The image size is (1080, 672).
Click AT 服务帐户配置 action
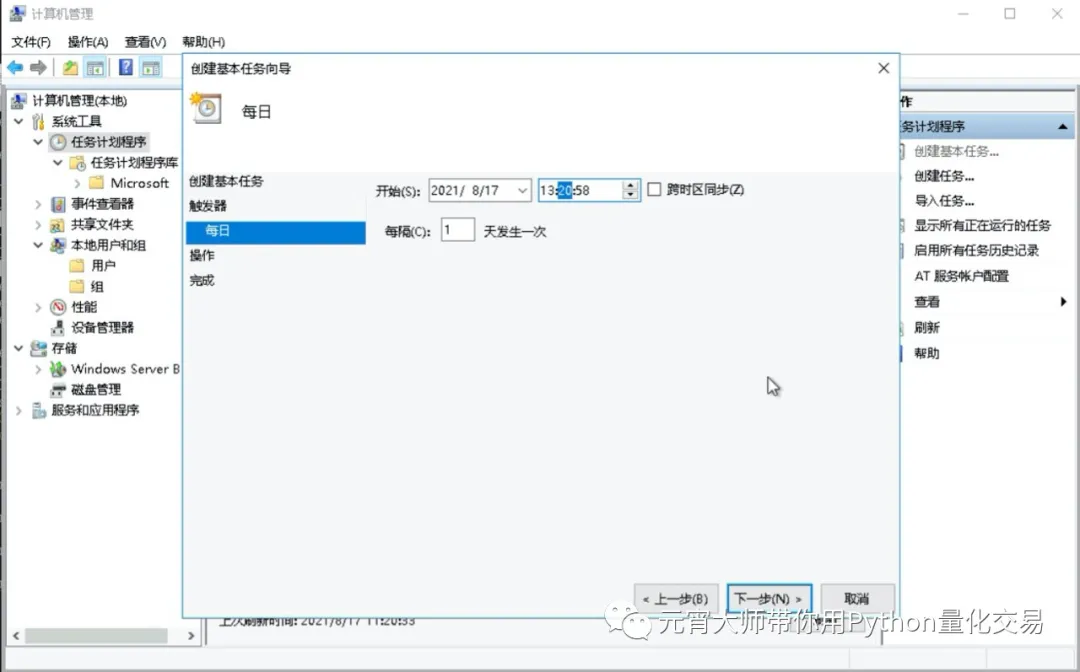coord(962,276)
